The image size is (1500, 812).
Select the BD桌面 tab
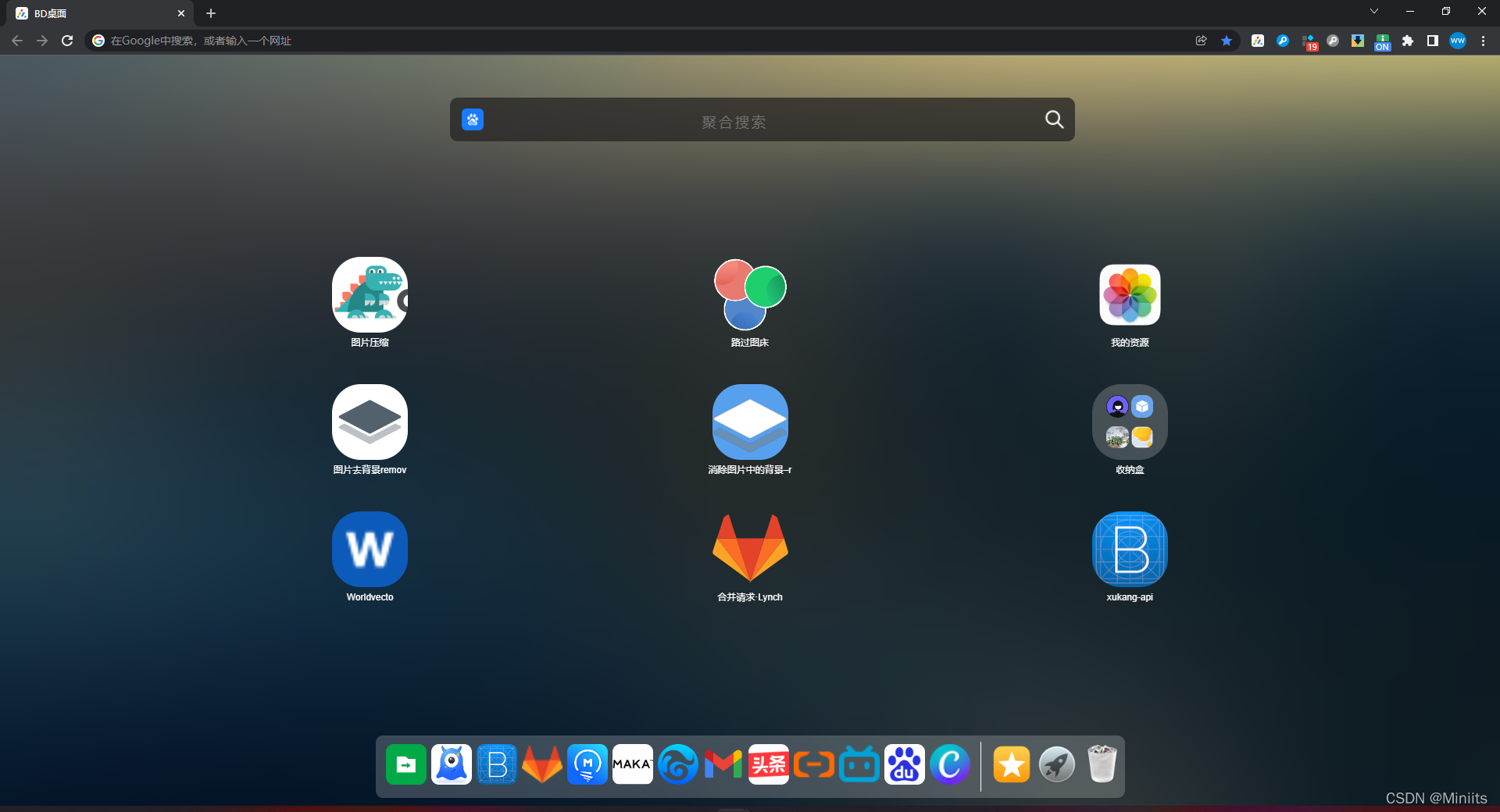100,13
